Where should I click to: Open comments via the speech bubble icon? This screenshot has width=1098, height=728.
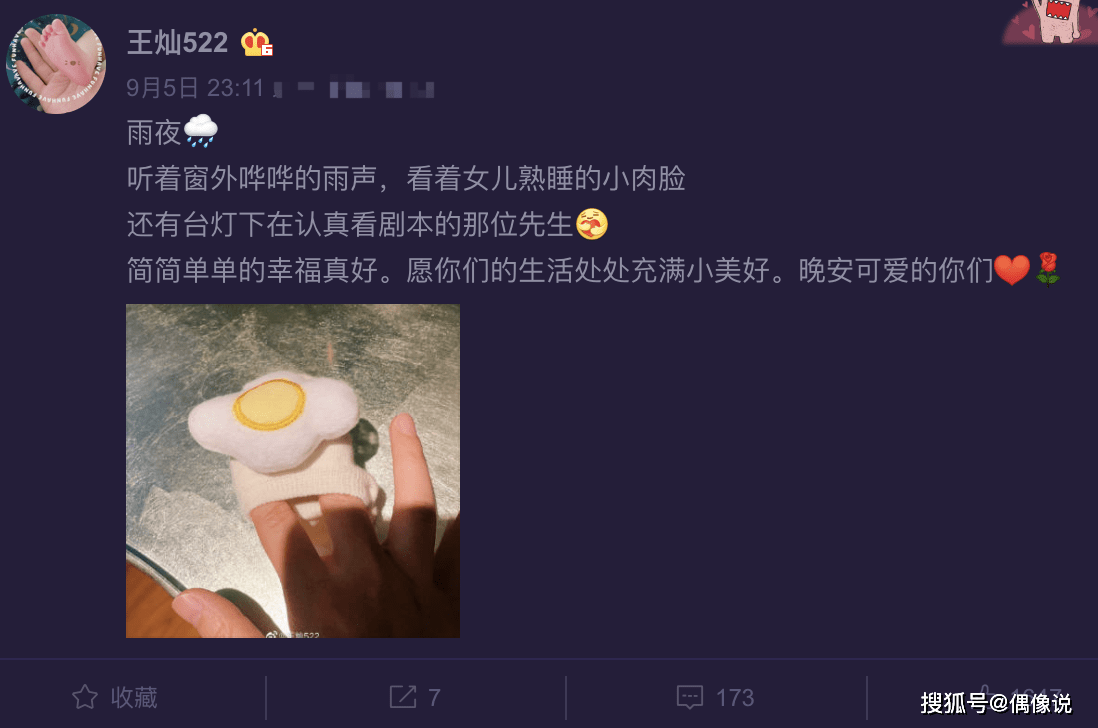coord(690,697)
